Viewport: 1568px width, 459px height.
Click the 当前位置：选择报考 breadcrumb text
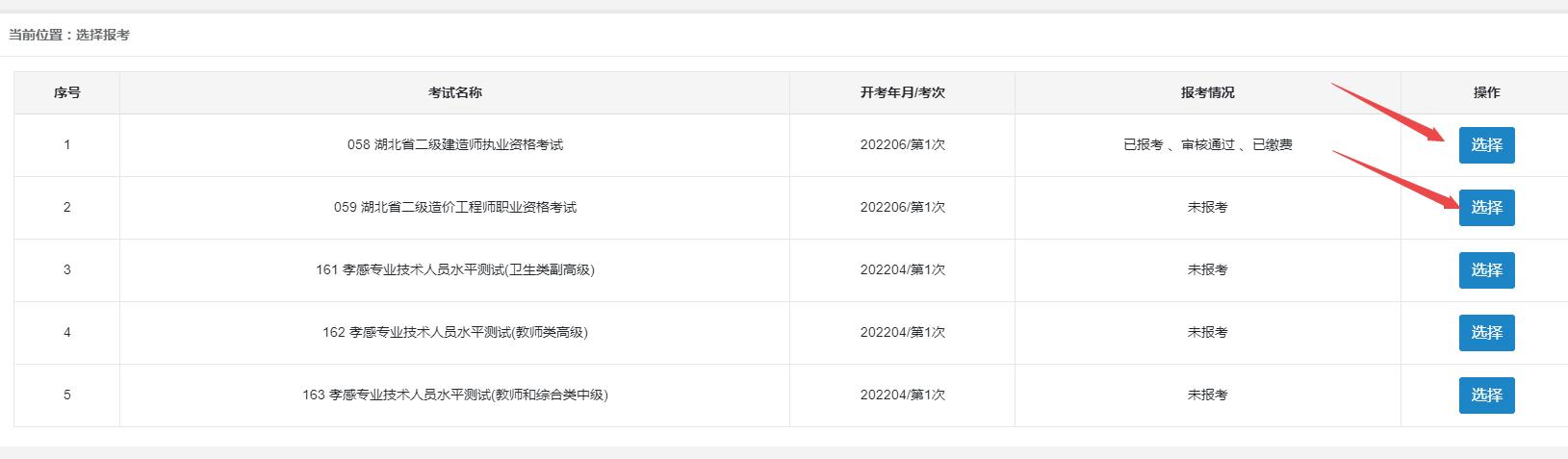69,35
